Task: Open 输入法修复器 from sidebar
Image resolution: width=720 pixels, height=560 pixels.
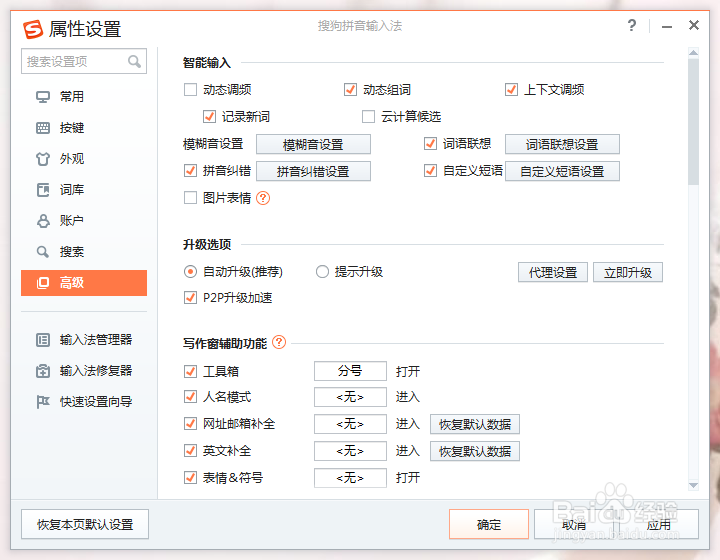Action: point(84,371)
